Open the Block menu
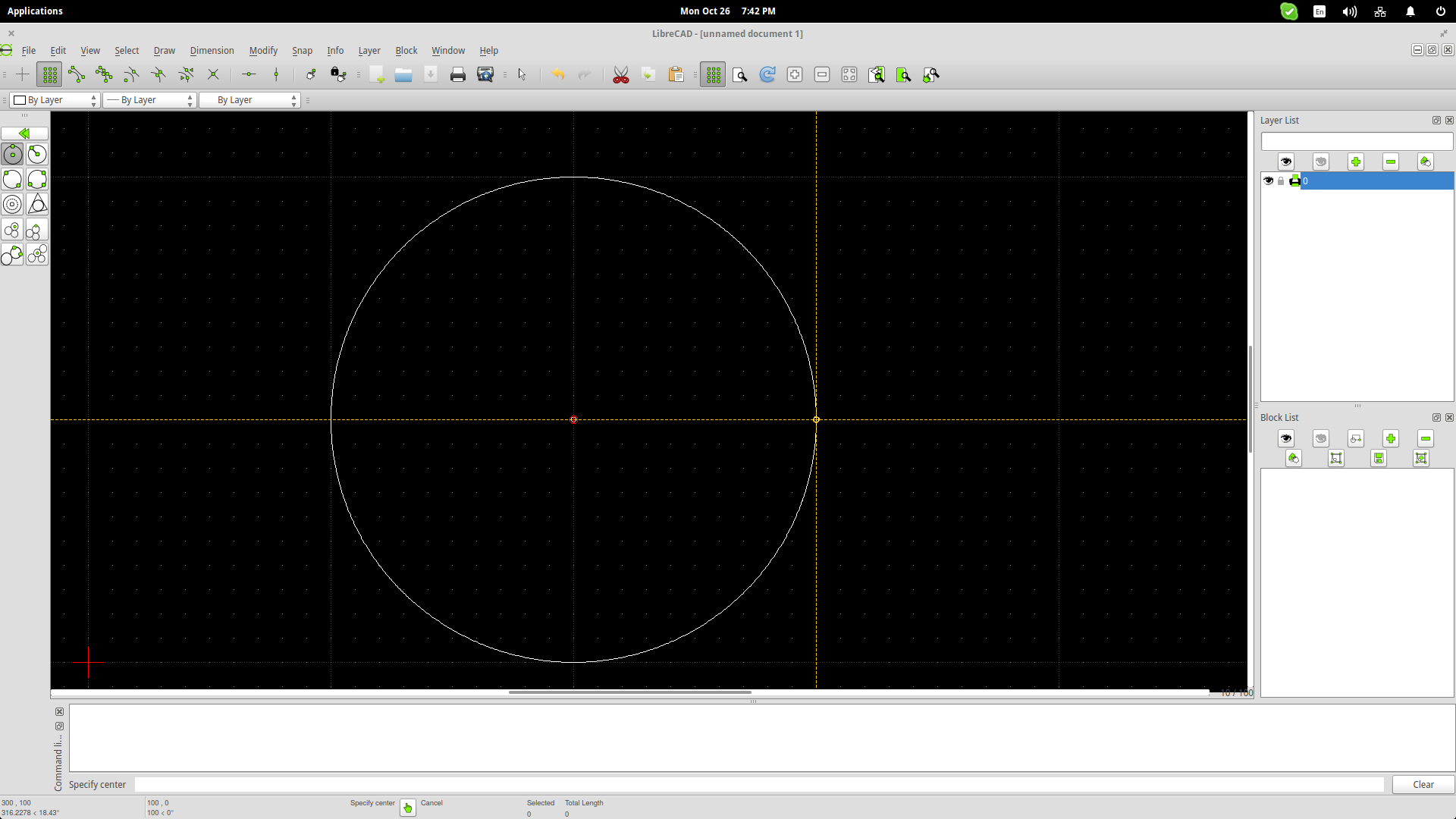 pos(406,51)
